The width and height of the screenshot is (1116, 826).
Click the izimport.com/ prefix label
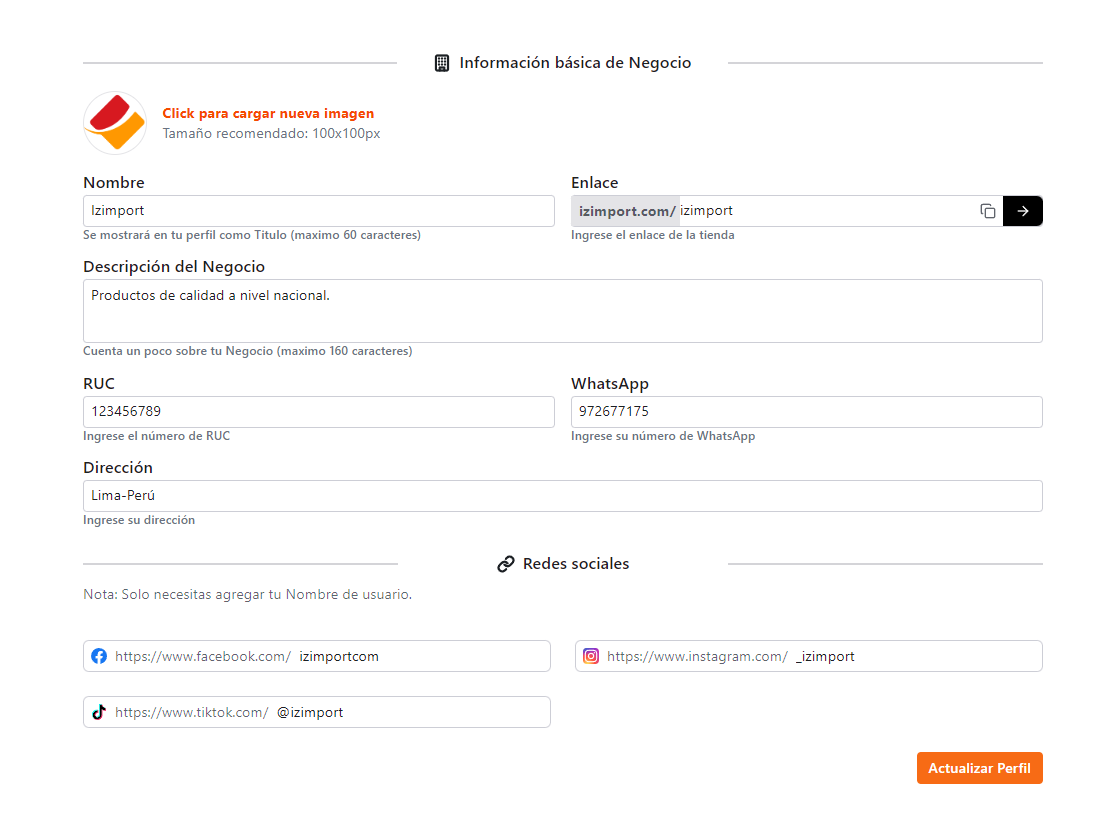coord(626,211)
